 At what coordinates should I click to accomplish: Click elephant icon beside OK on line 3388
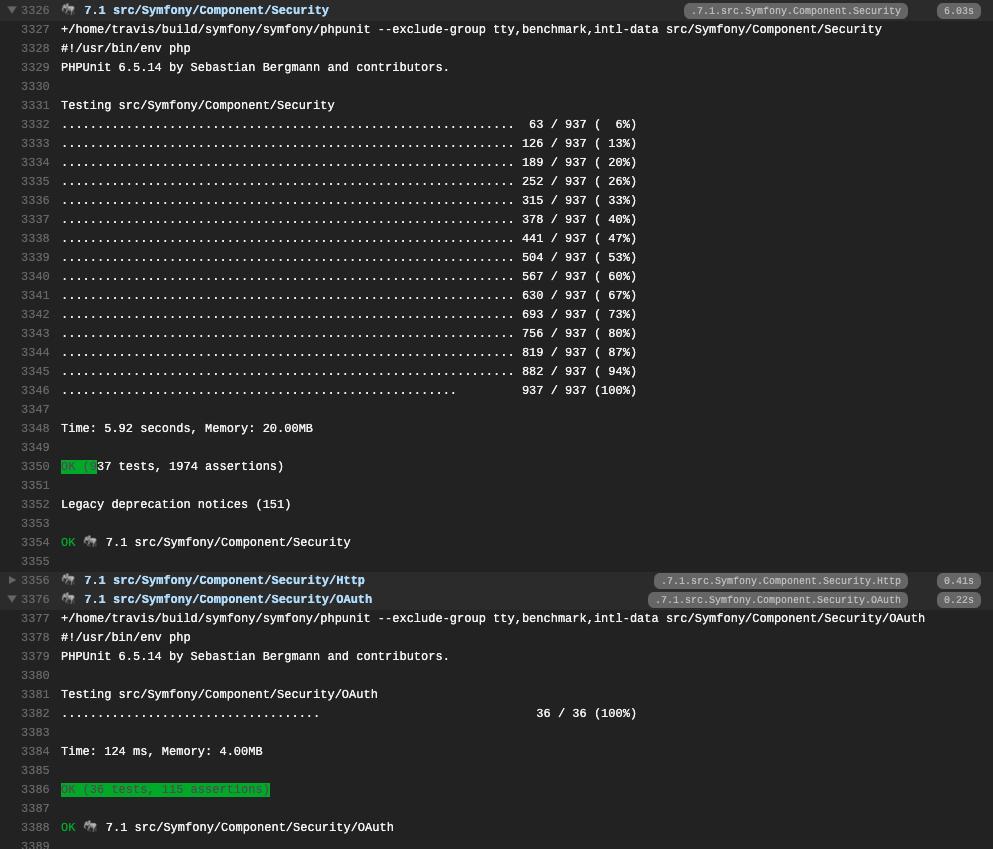pyautogui.click(x=90, y=826)
